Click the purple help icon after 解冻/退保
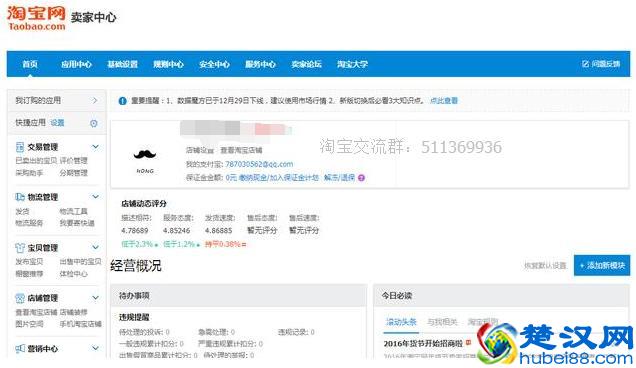 361,178
